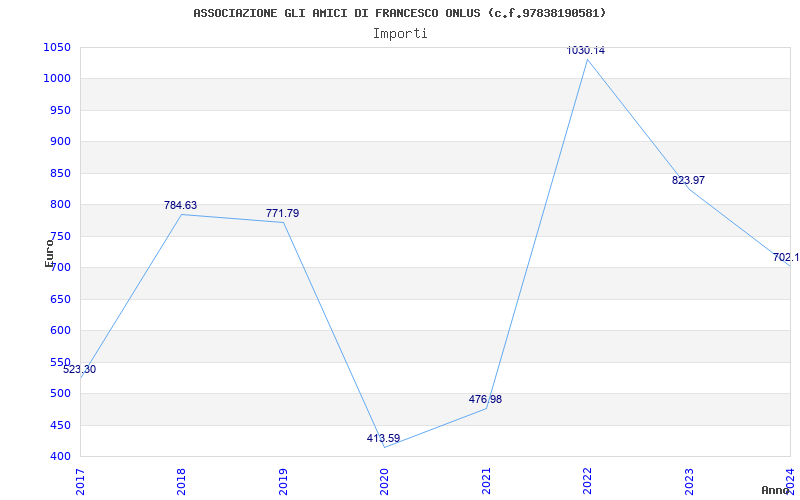Click the 450 y-axis tick label
Image resolution: width=800 pixels, height=500 pixels.
click(x=60, y=425)
